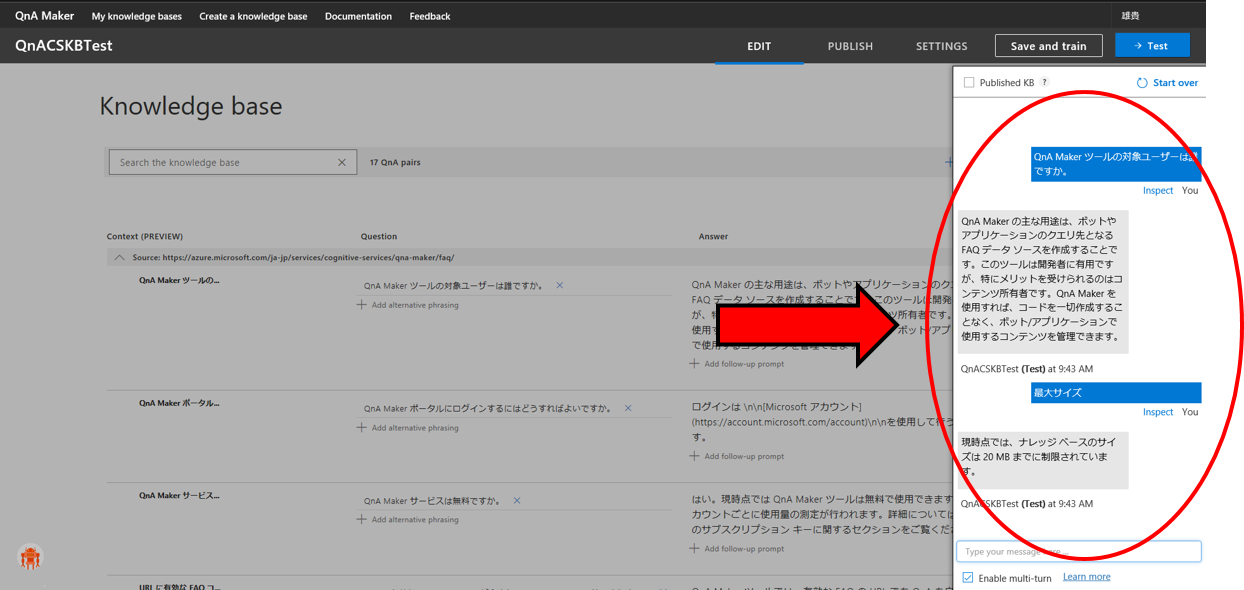Viewport: 1244px width, 590px height.
Task: Remove question QnA Maker ポータルにログインするには
Action: pyautogui.click(x=628, y=408)
